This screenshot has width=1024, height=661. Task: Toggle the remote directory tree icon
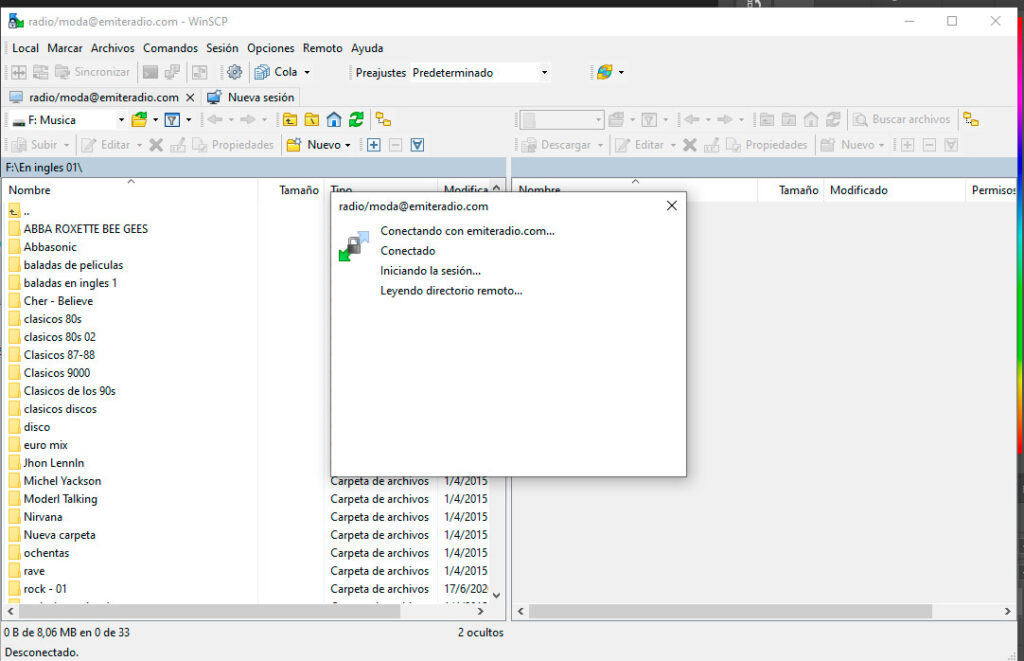pyautogui.click(x=971, y=120)
